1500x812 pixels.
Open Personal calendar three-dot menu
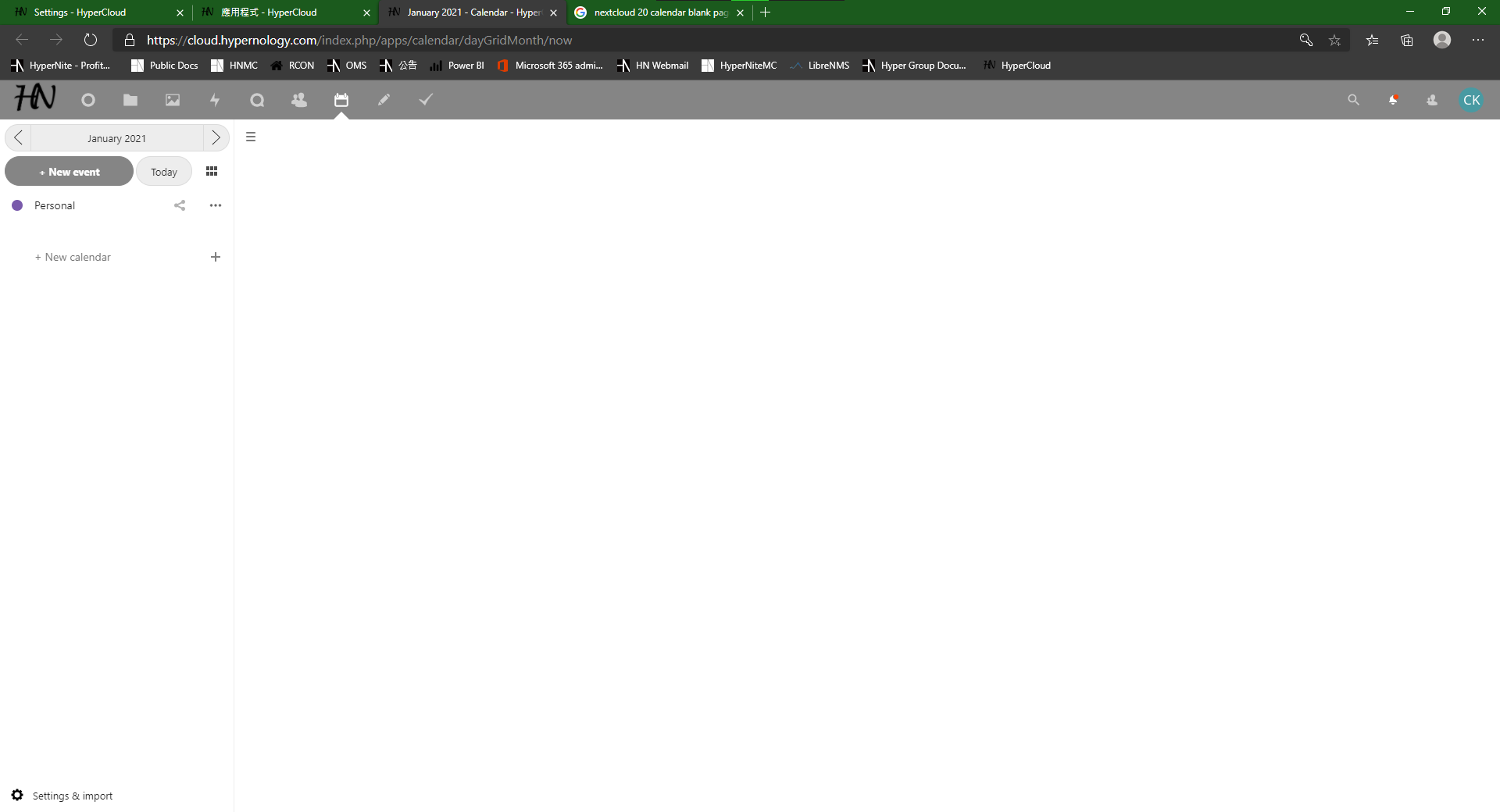pos(216,205)
